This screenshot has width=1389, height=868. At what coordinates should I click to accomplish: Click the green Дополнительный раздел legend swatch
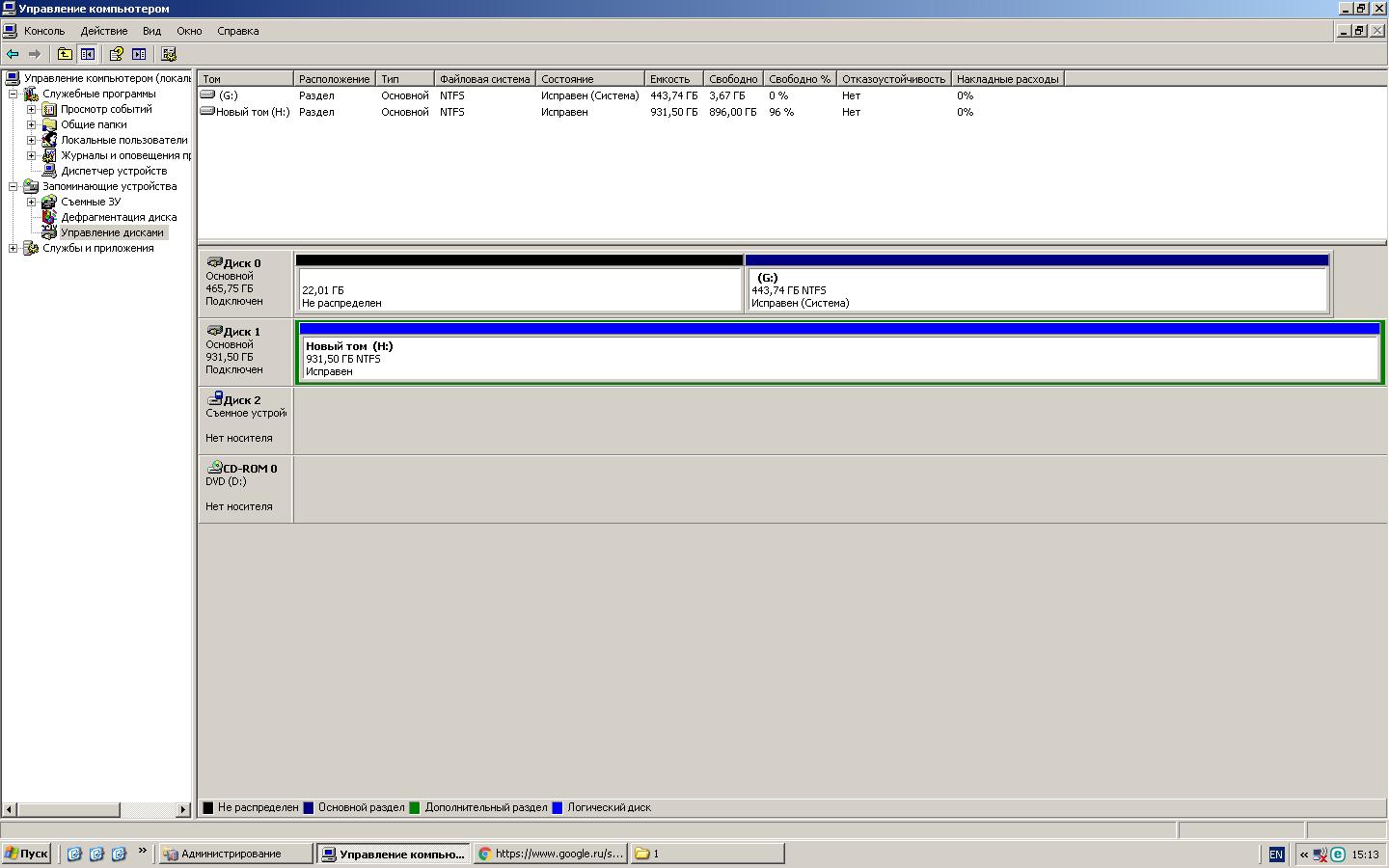point(414,808)
